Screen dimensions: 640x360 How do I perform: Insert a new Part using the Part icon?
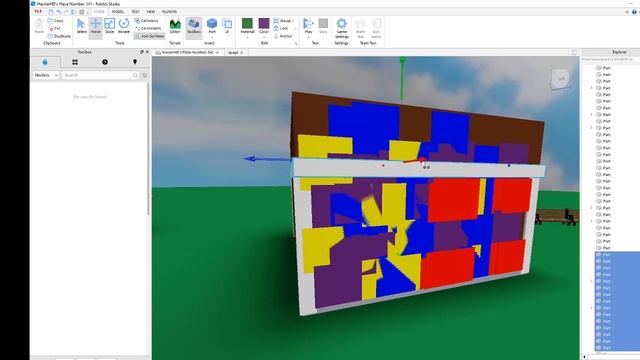[x=212, y=23]
